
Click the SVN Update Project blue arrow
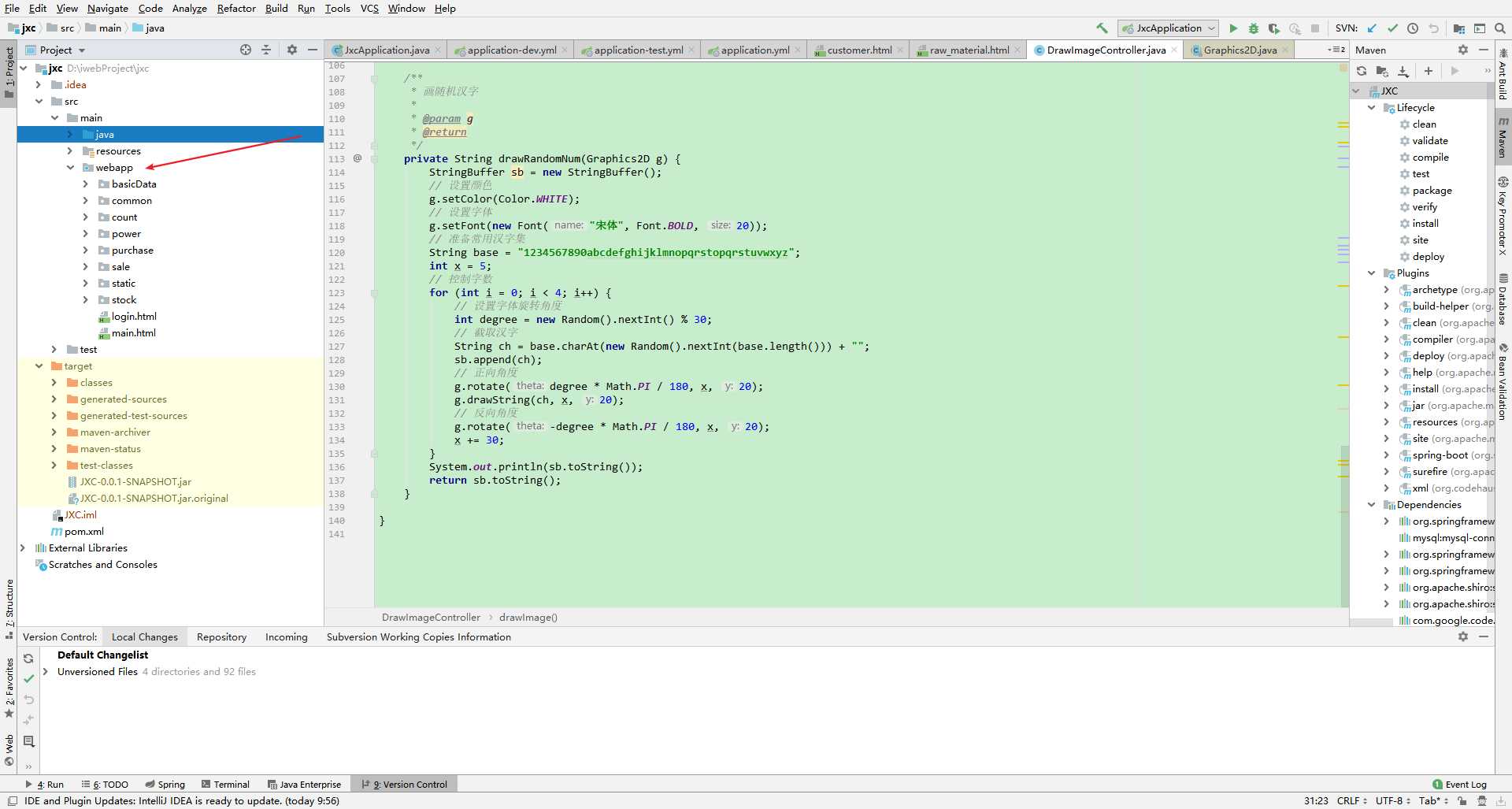coord(1372,28)
